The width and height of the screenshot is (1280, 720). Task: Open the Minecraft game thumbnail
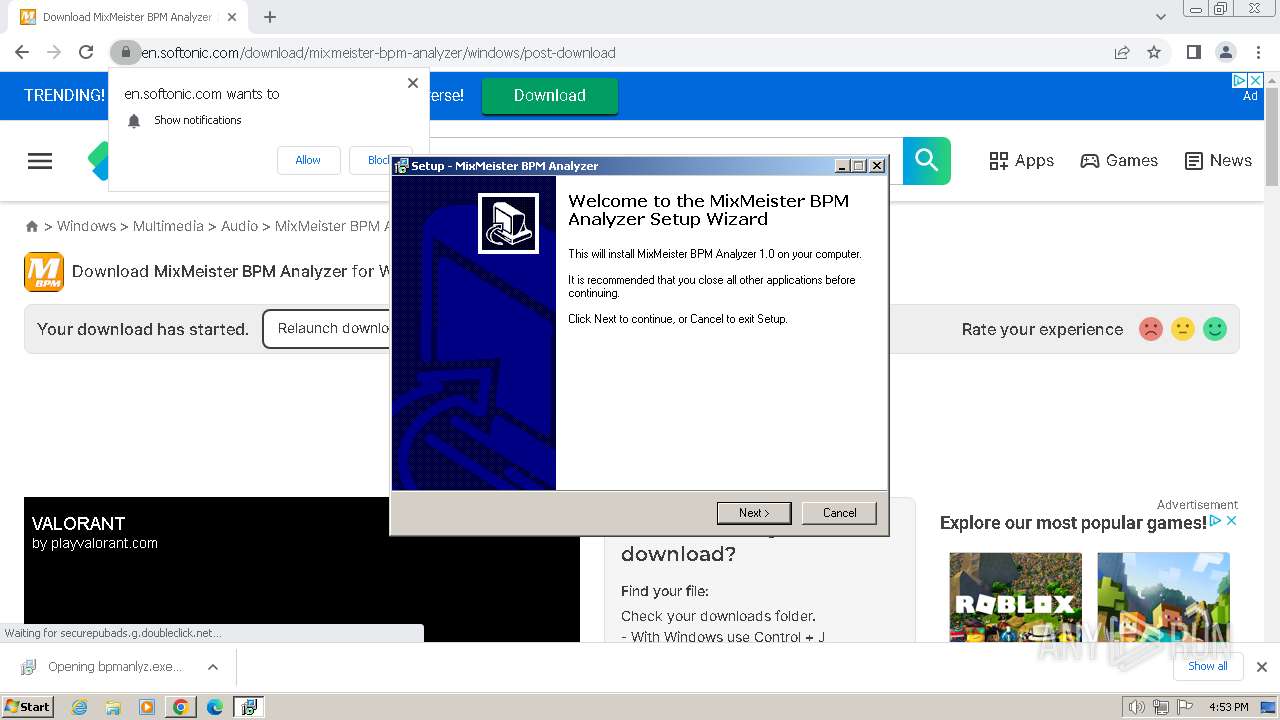pyautogui.click(x=1163, y=597)
